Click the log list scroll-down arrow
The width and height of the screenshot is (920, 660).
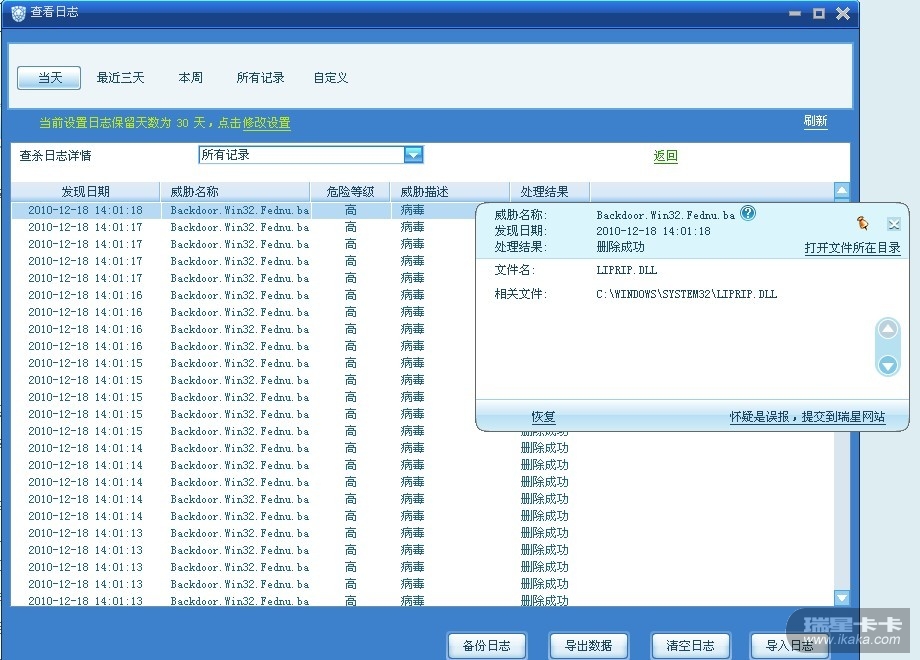(x=841, y=597)
